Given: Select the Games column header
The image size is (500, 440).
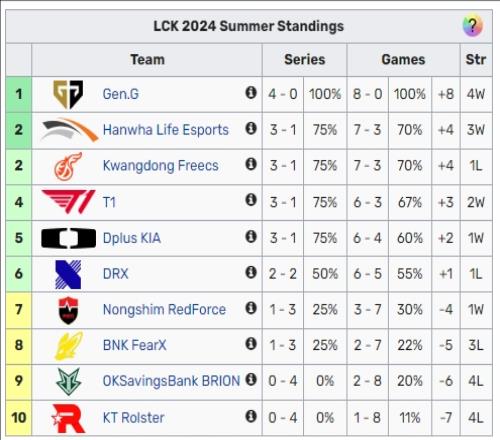Looking at the screenshot, I should (x=403, y=60).
